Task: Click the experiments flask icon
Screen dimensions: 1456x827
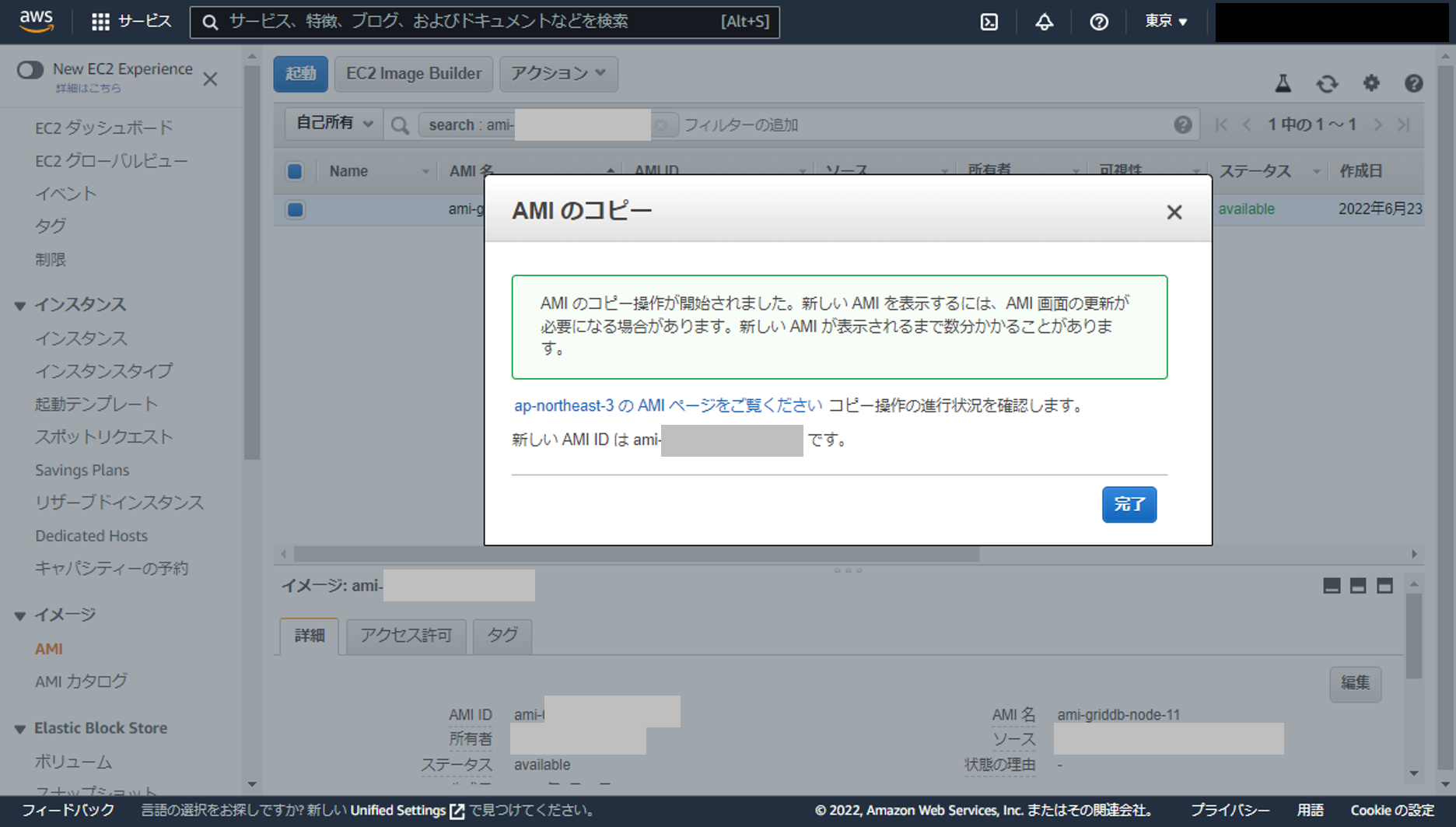Action: pyautogui.click(x=1283, y=83)
